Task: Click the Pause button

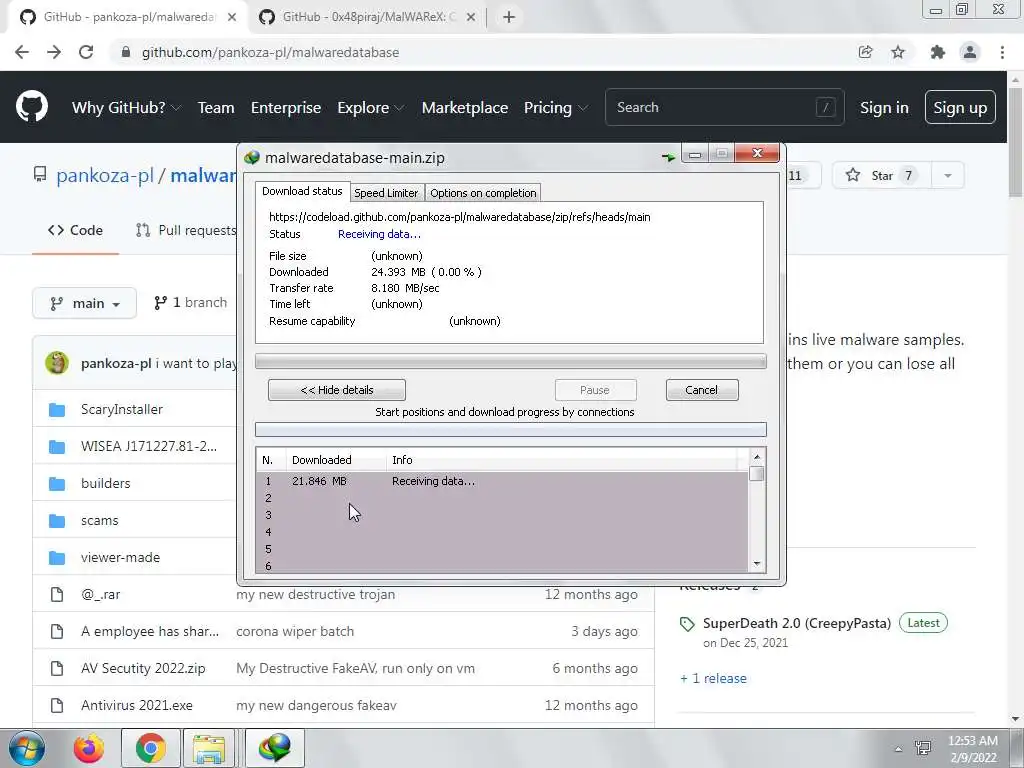Action: tap(595, 390)
